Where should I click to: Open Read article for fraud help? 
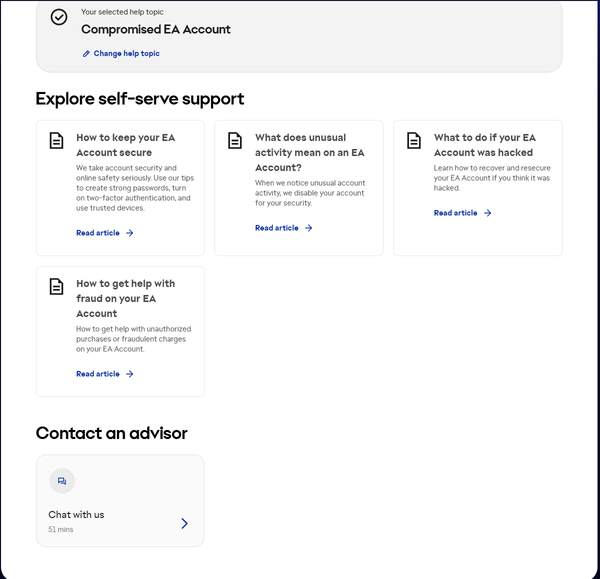tap(98, 374)
